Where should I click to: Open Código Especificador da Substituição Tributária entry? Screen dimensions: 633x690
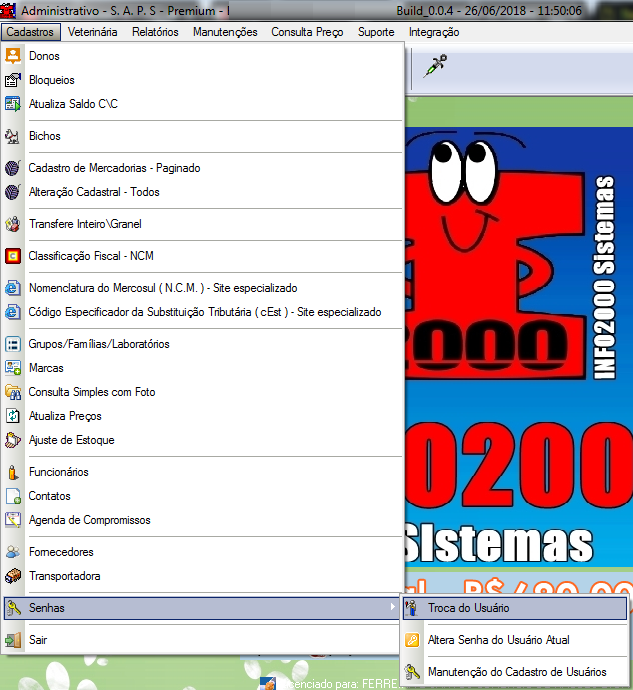coord(203,312)
